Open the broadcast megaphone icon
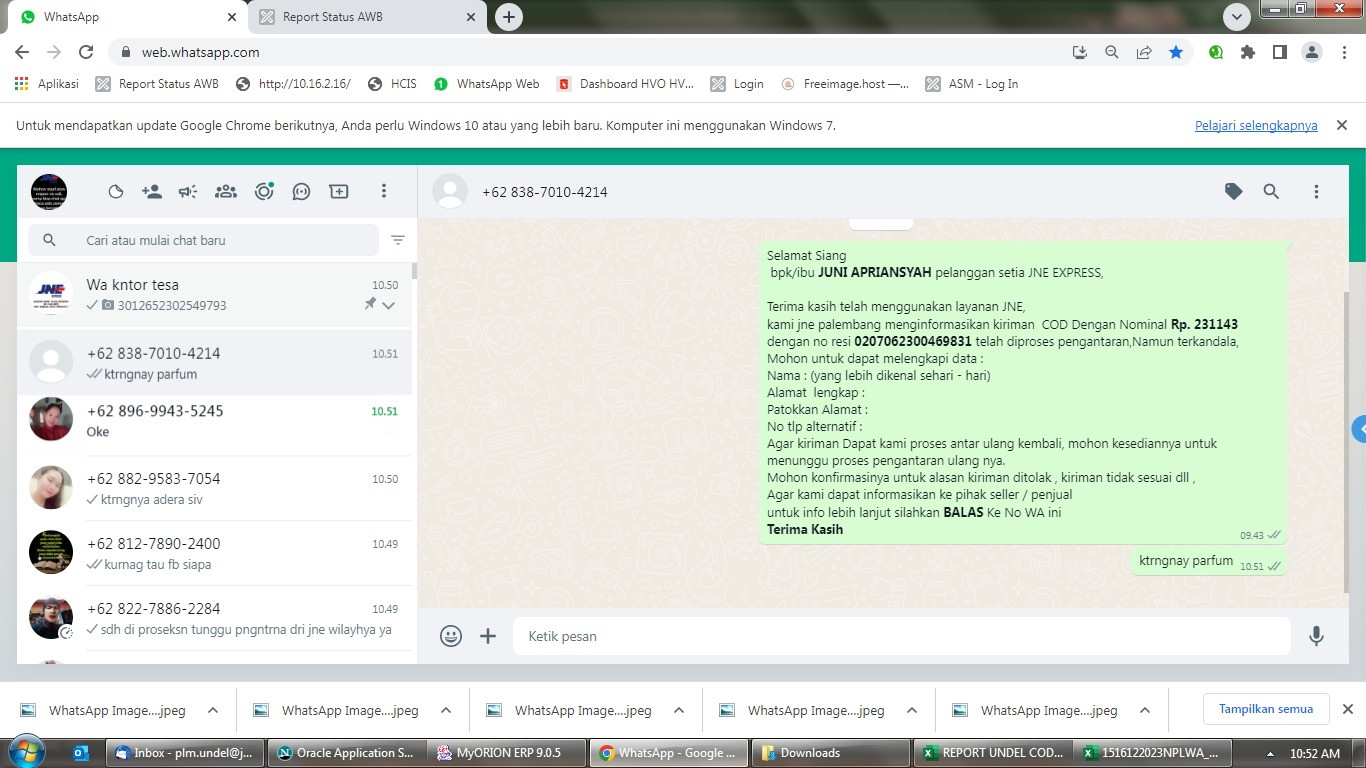Image resolution: width=1366 pixels, height=768 pixels. tap(188, 192)
